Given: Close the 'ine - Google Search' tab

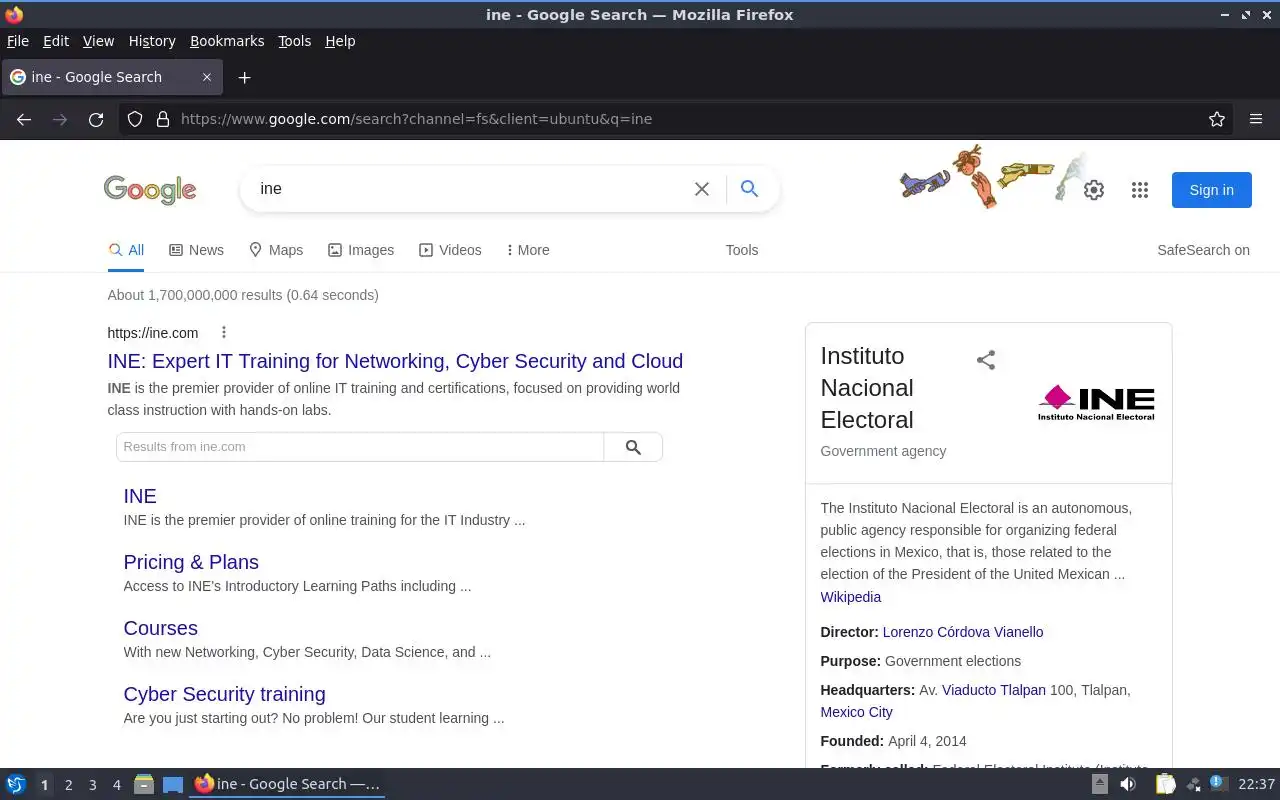Looking at the screenshot, I should (207, 77).
